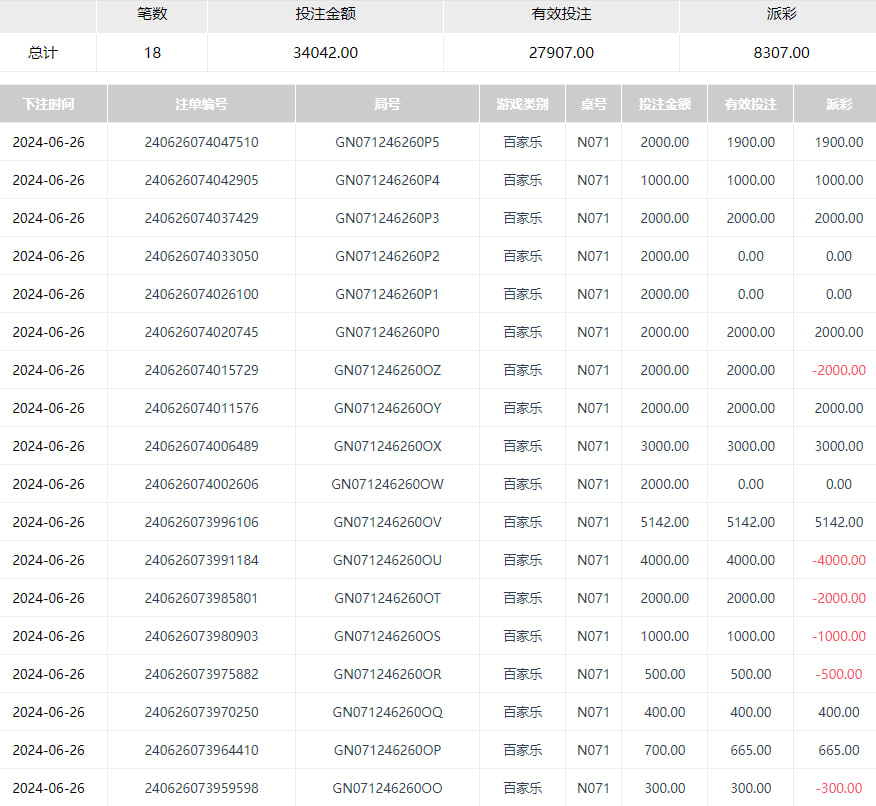Click the total bet amount 34042.00
The height and width of the screenshot is (806, 876).
coord(325,53)
